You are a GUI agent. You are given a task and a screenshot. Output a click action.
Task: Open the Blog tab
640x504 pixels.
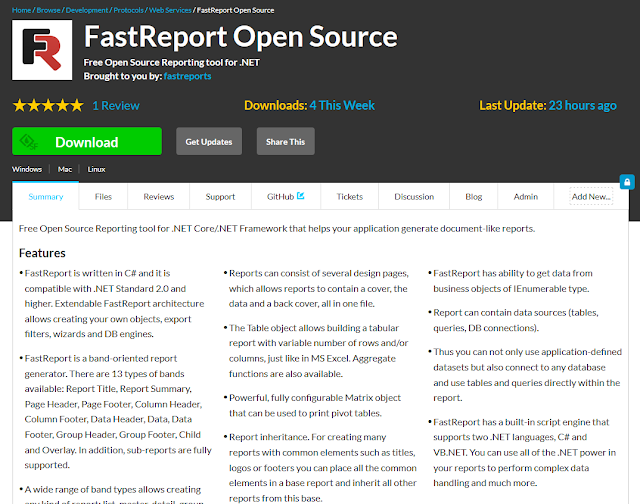pyautogui.click(x=473, y=197)
